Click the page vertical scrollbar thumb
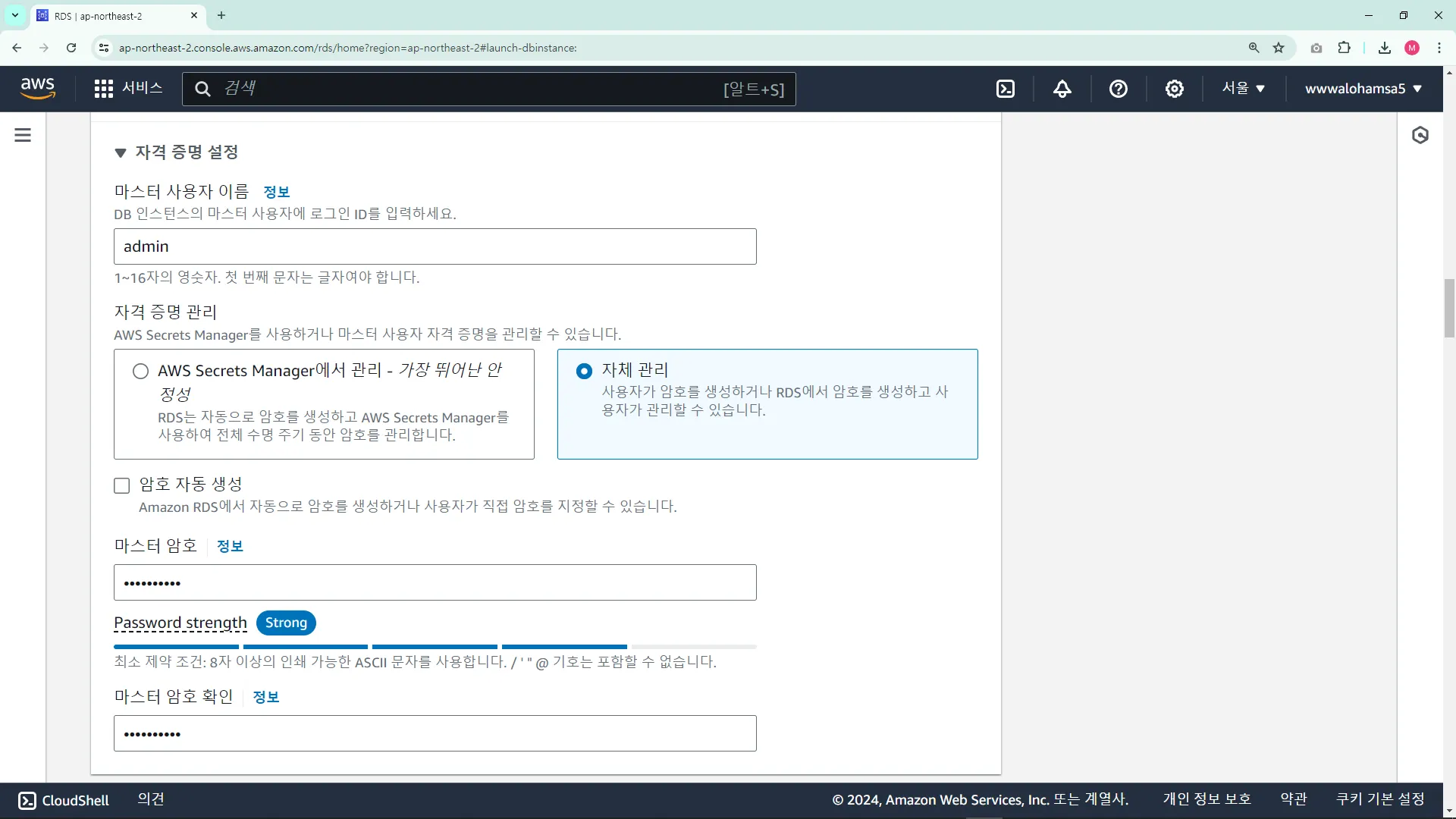 point(1449,308)
